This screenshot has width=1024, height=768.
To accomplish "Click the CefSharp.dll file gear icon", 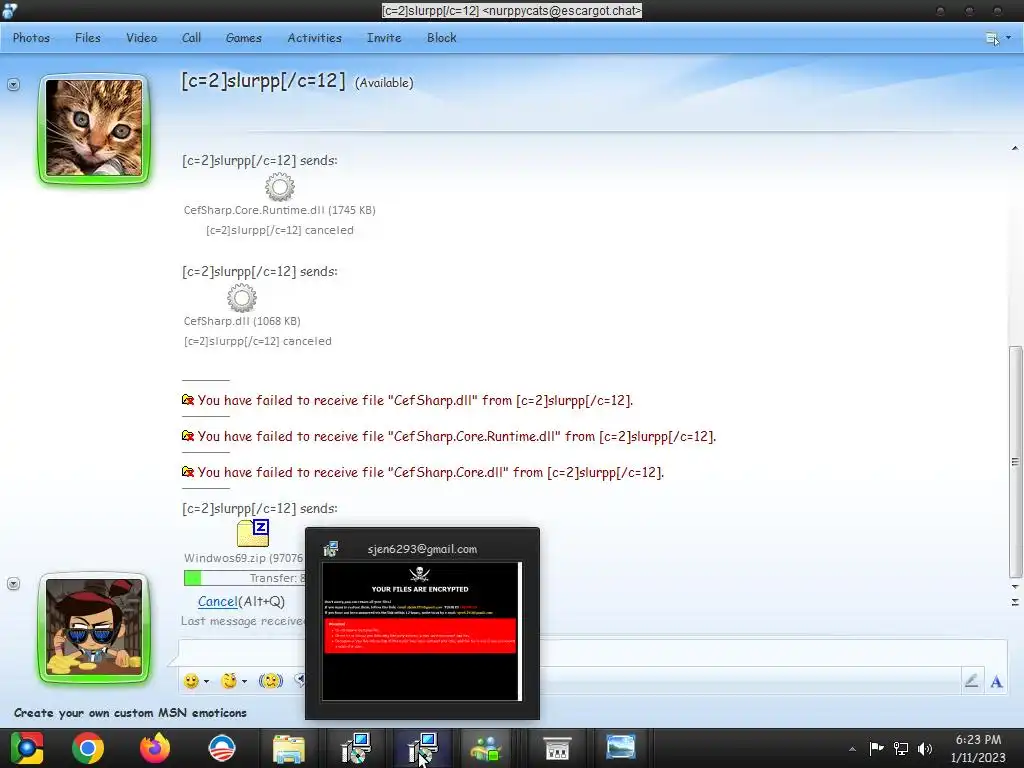I will point(242,298).
